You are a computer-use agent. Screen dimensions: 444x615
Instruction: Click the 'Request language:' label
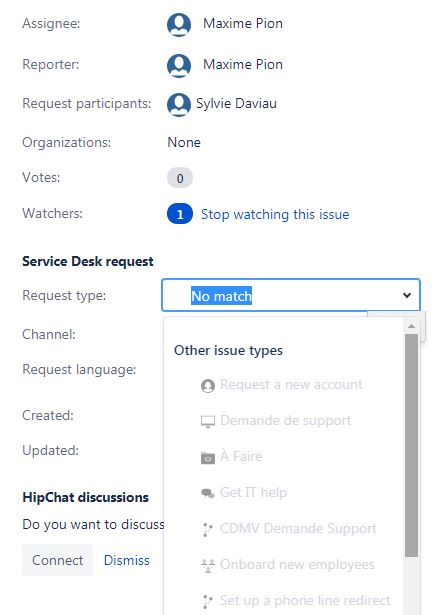point(79,369)
